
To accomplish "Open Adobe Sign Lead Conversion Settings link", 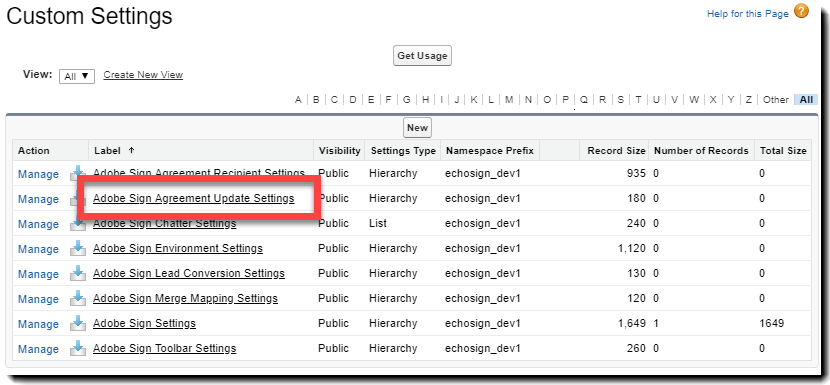I will (x=188, y=273).
